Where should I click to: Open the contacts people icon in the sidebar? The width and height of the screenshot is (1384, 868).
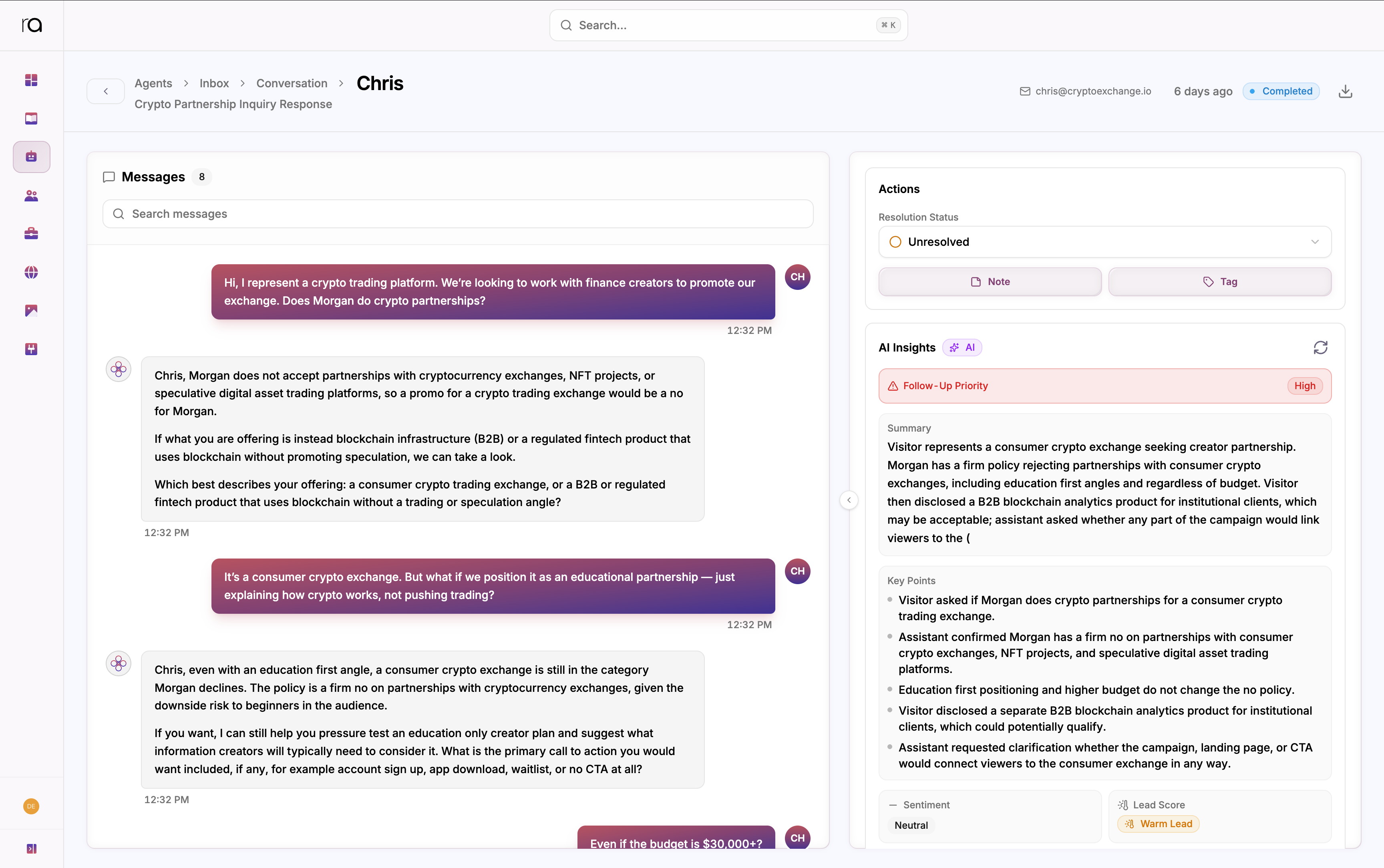[31, 196]
